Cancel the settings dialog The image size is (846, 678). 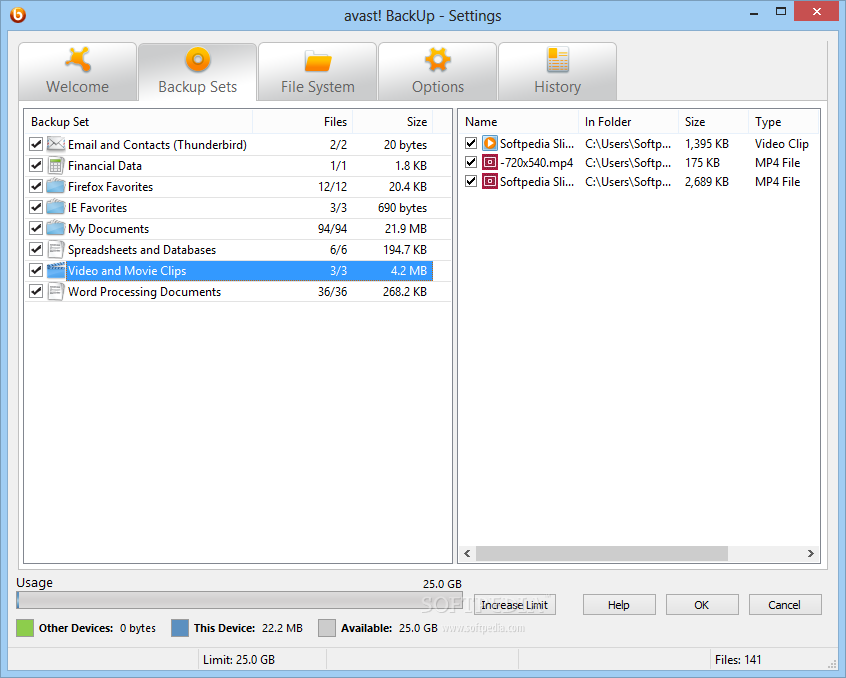[785, 605]
